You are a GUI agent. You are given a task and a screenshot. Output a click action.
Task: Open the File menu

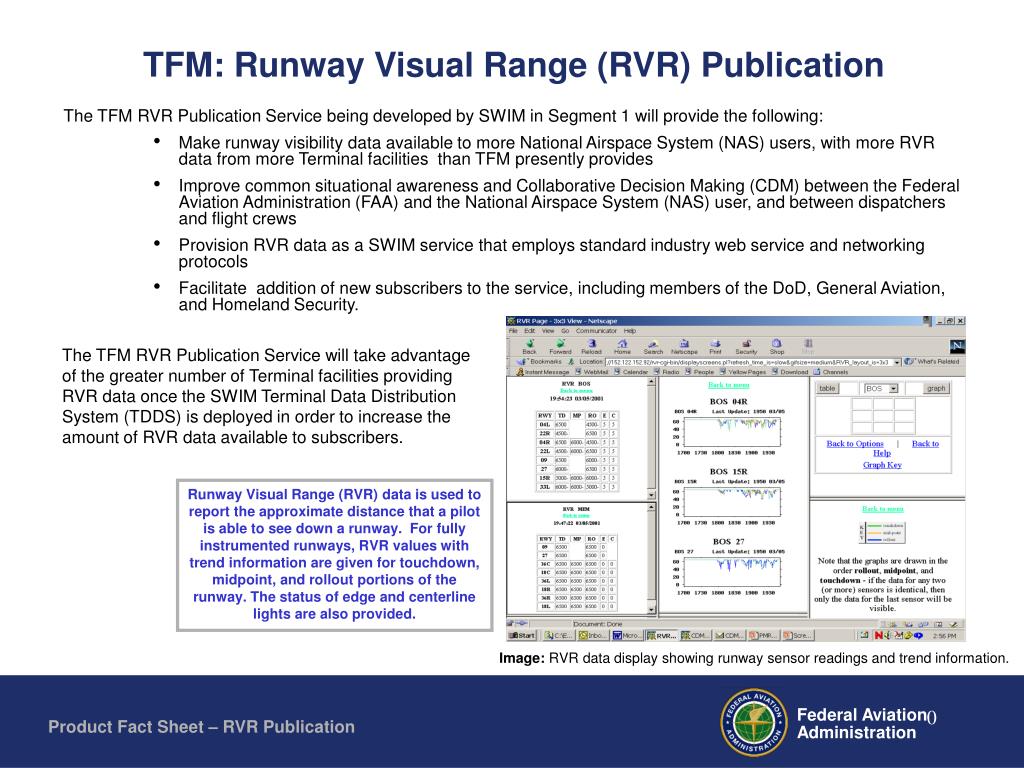click(x=513, y=330)
